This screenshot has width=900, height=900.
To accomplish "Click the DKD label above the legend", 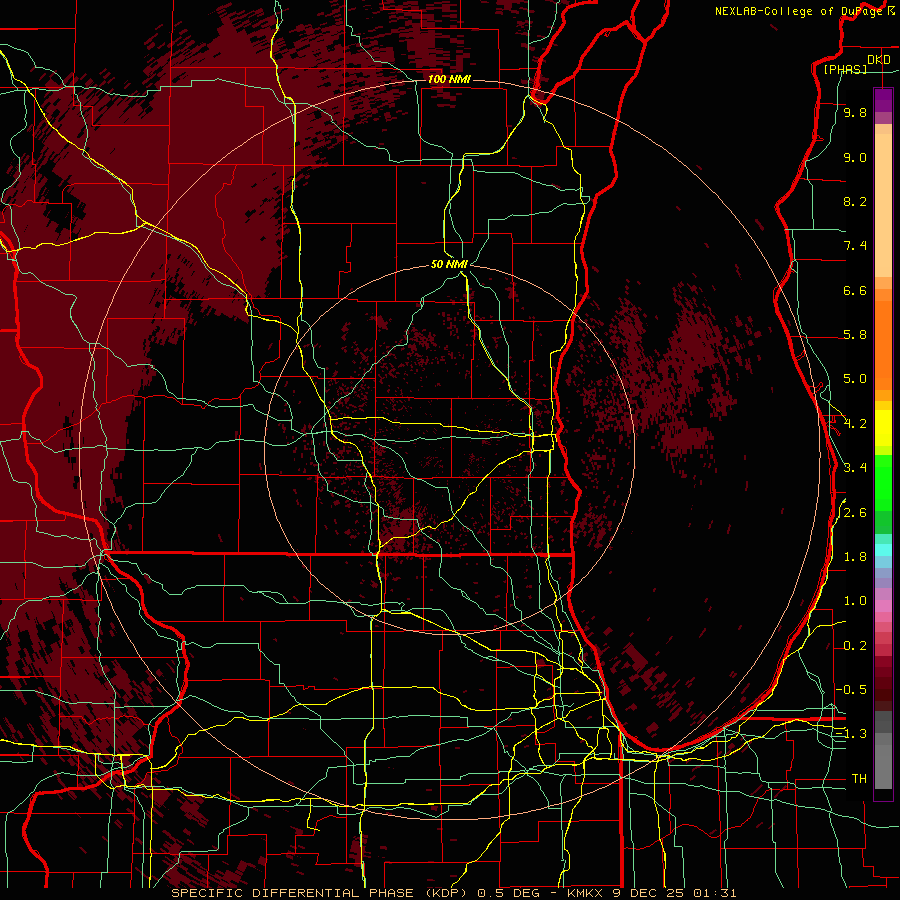I will point(879,60).
